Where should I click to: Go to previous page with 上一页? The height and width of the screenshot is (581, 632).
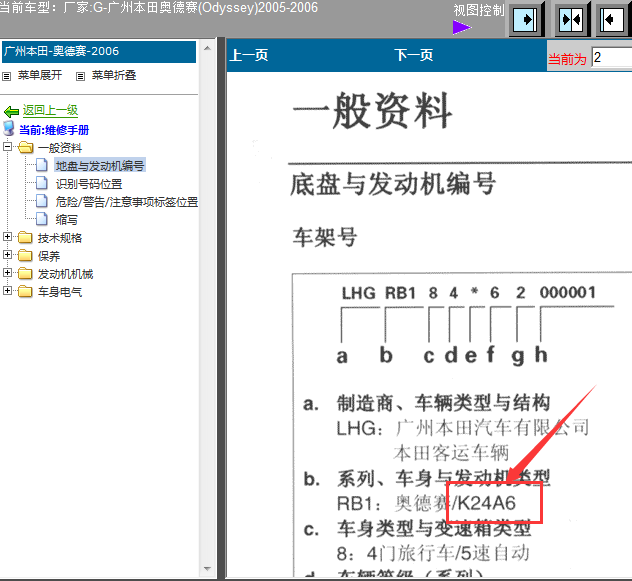click(x=249, y=55)
